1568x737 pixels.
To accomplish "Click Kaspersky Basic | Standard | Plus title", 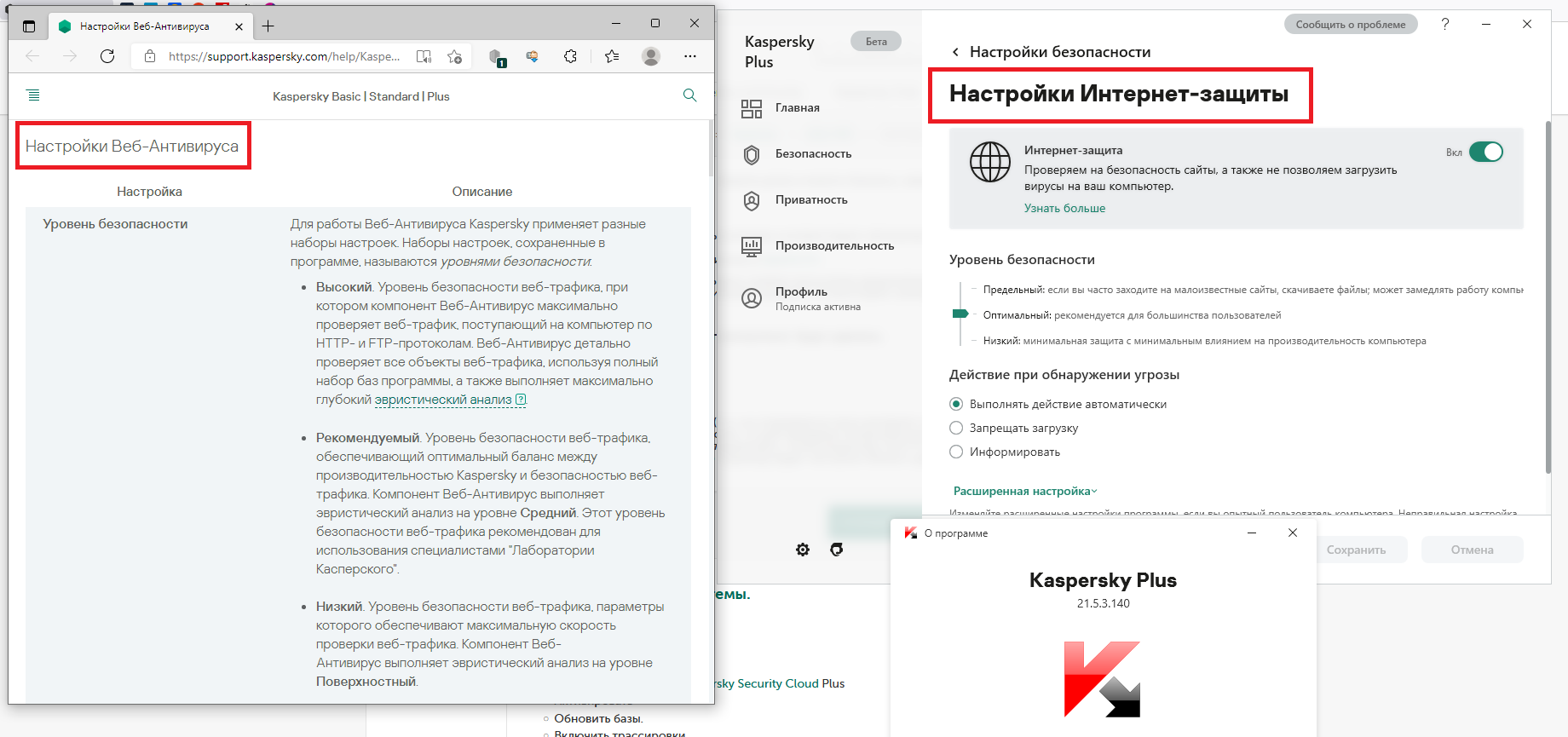I will pos(360,96).
